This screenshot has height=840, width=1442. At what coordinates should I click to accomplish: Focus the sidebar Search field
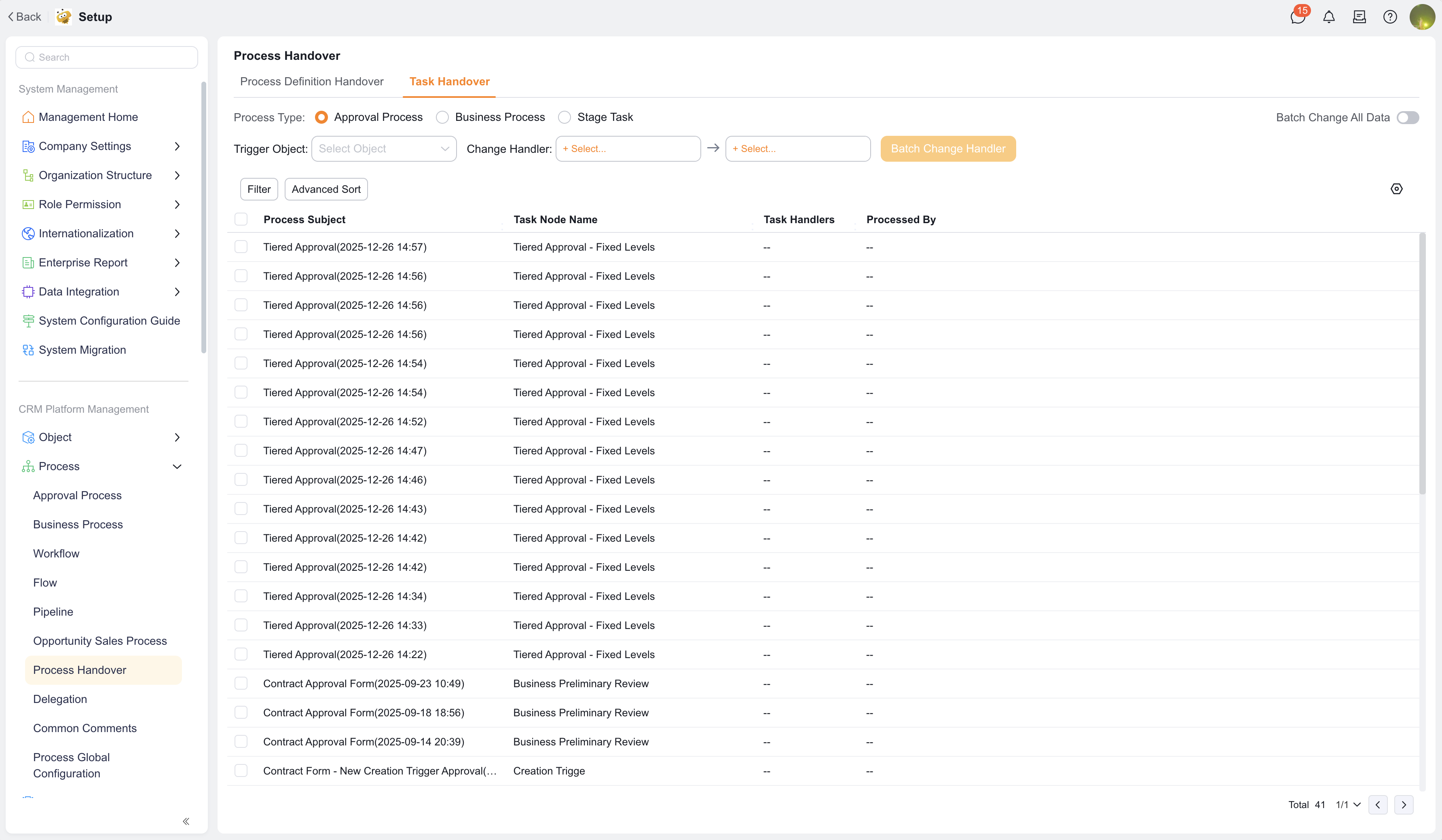[106, 57]
